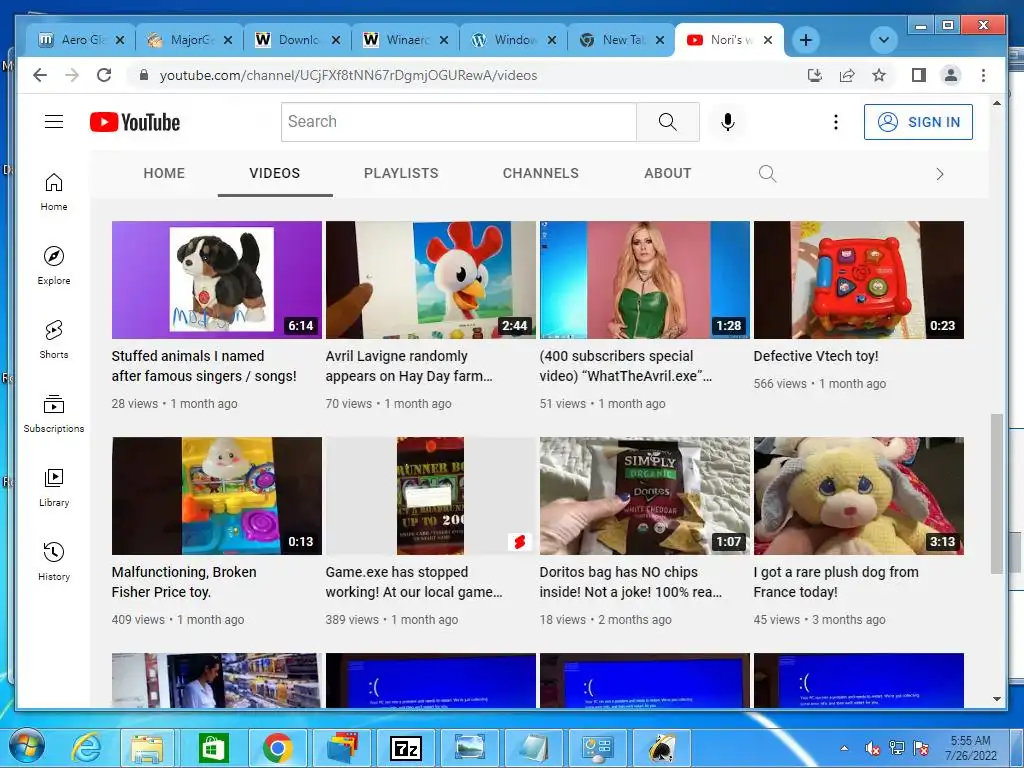Open Doritos bag no chips thumbnail
This screenshot has width=1024, height=768.
coord(645,496)
